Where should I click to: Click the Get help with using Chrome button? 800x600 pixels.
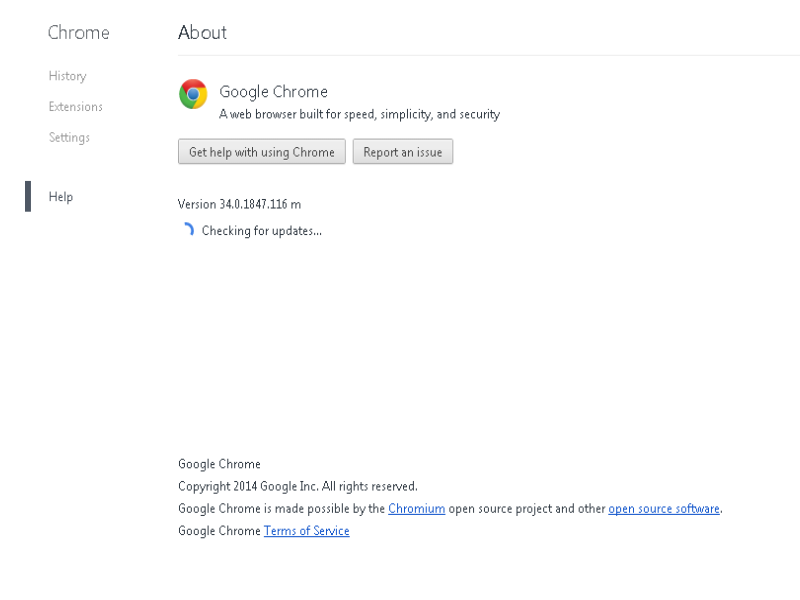click(262, 152)
